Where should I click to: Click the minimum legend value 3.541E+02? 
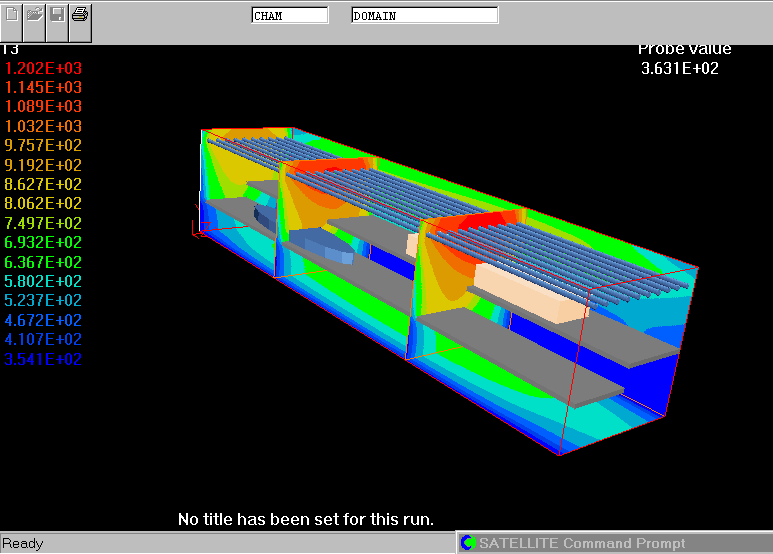point(44,359)
